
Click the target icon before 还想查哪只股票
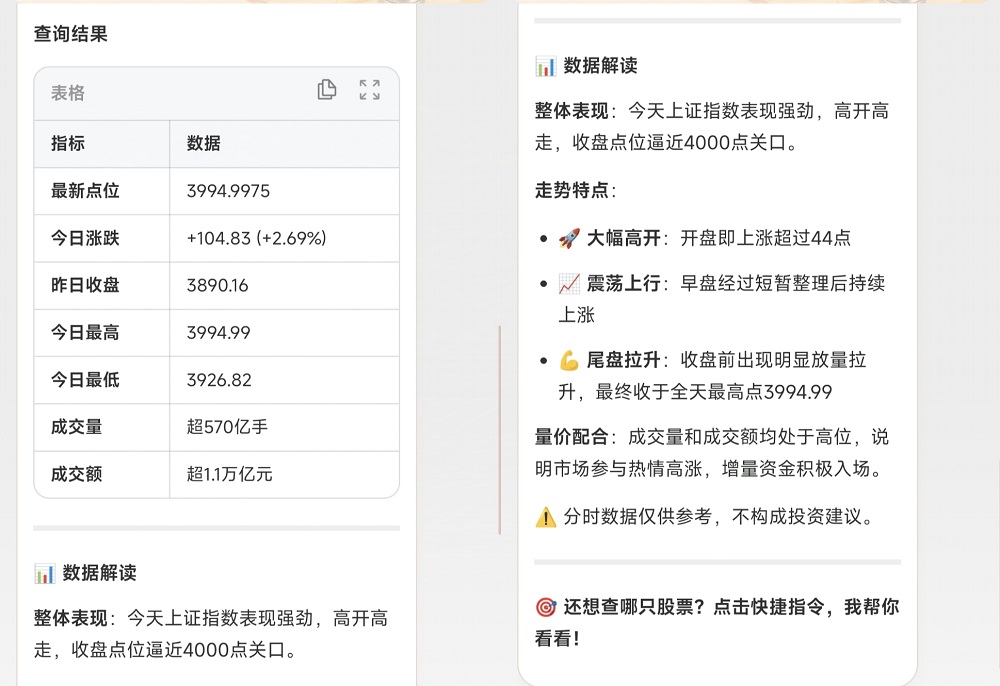point(544,607)
